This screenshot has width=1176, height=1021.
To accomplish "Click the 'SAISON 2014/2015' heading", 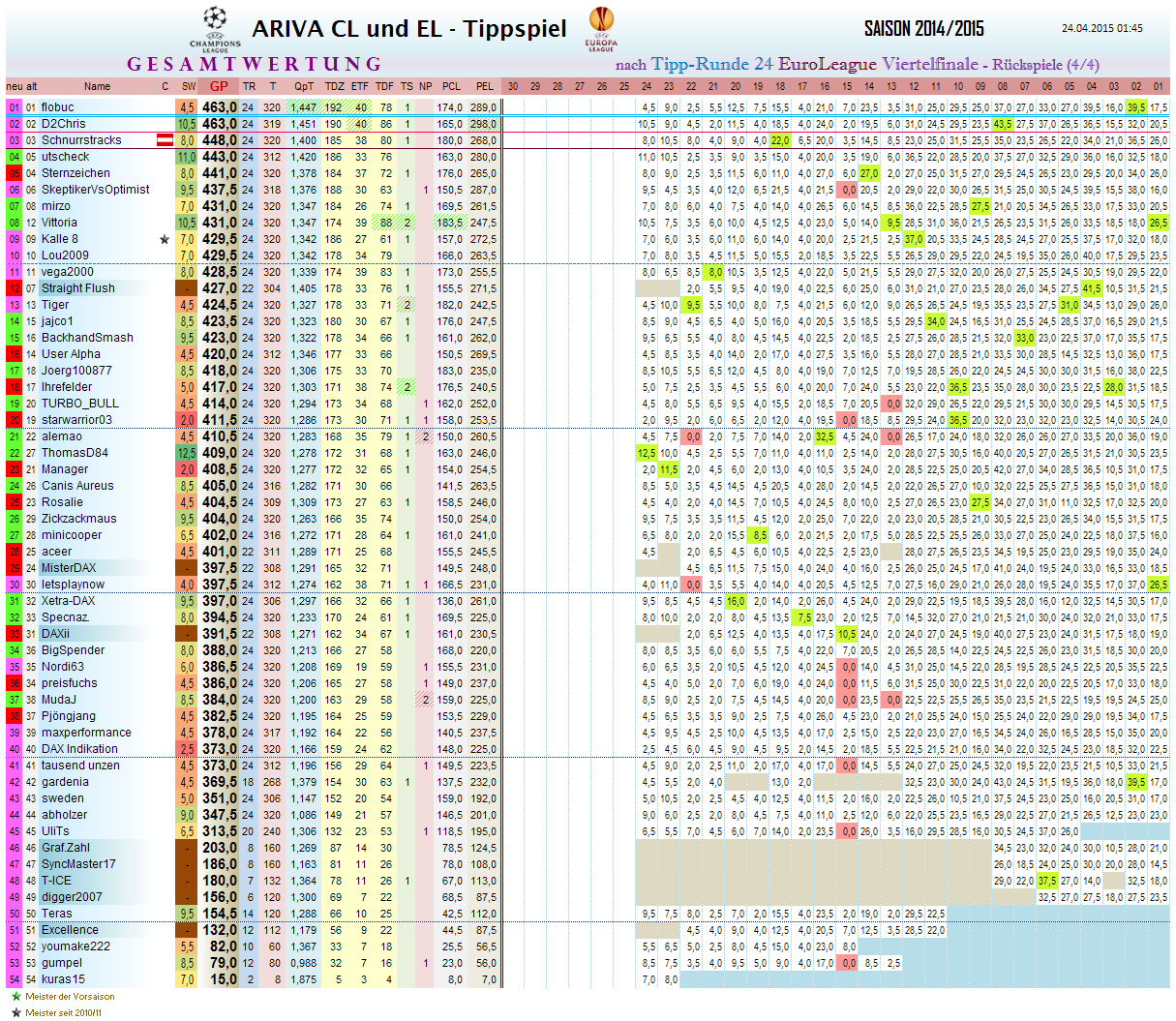I will click(923, 29).
